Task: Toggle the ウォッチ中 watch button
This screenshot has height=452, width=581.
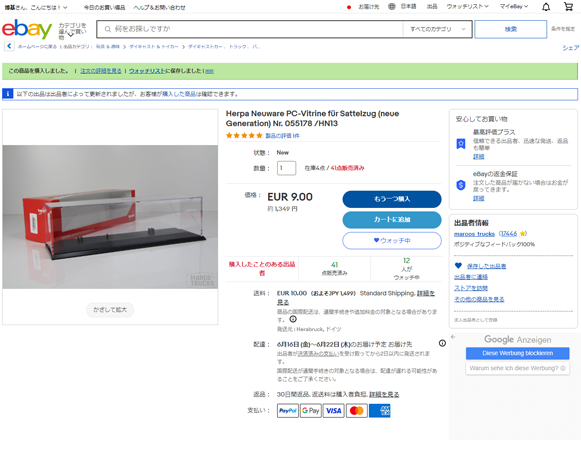Action: click(x=392, y=240)
